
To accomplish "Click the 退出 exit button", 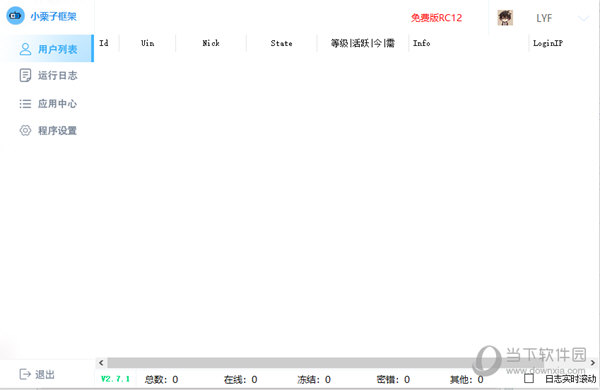I will (x=37, y=374).
